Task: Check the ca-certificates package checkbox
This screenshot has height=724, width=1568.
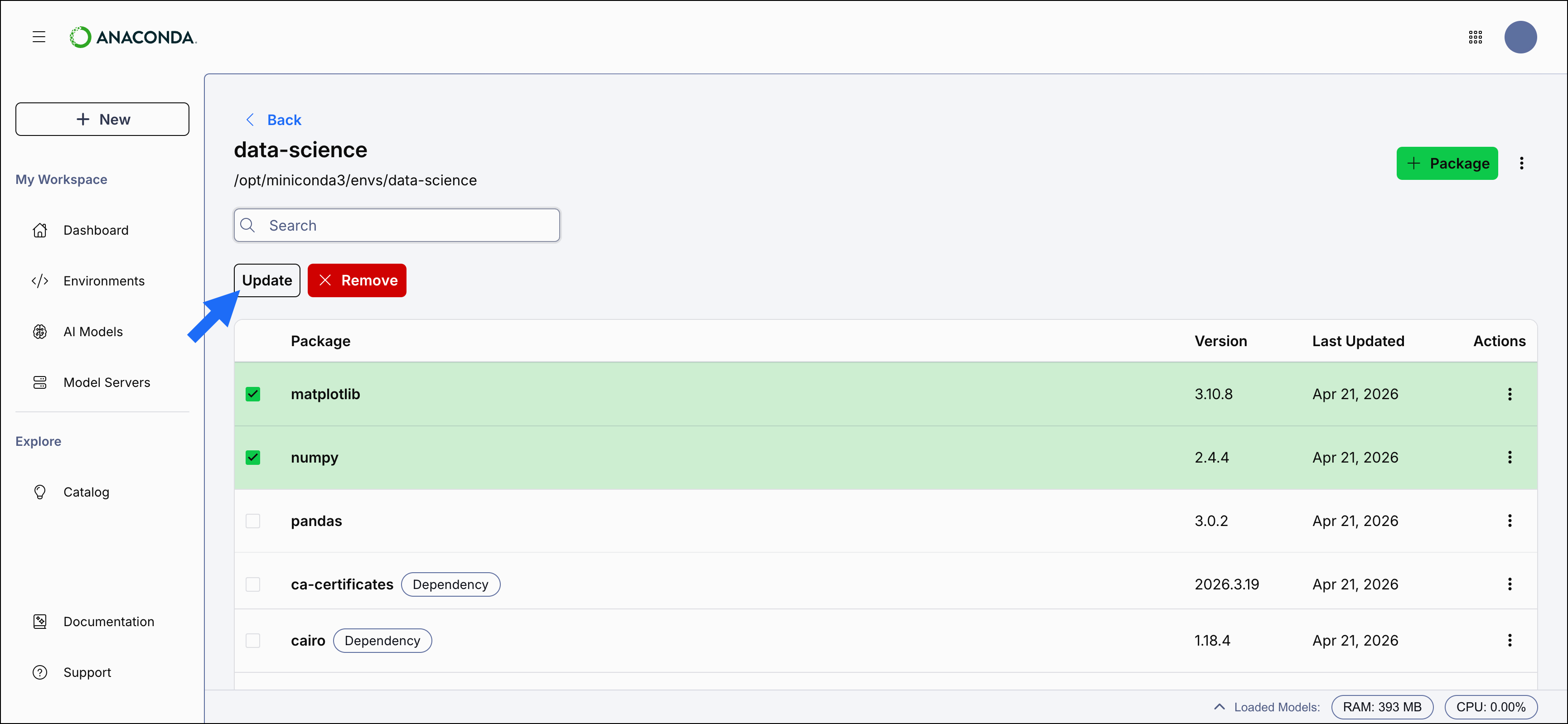Action: 252,584
